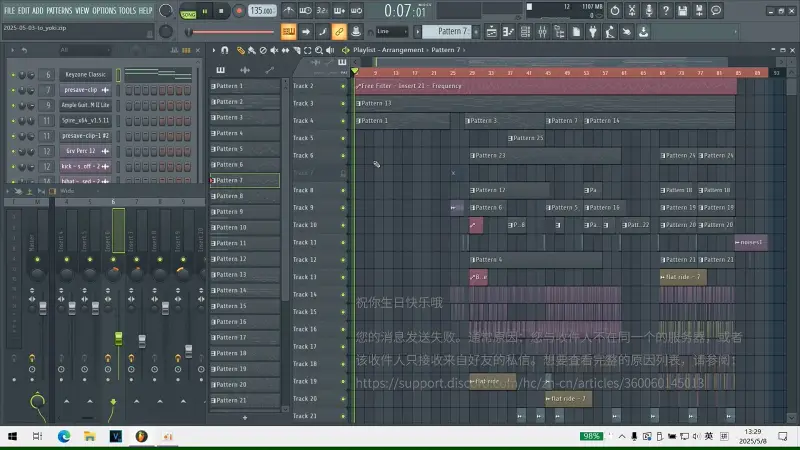Click the Master mixer volume fader
This screenshot has height=450, width=800.
pos(43,308)
